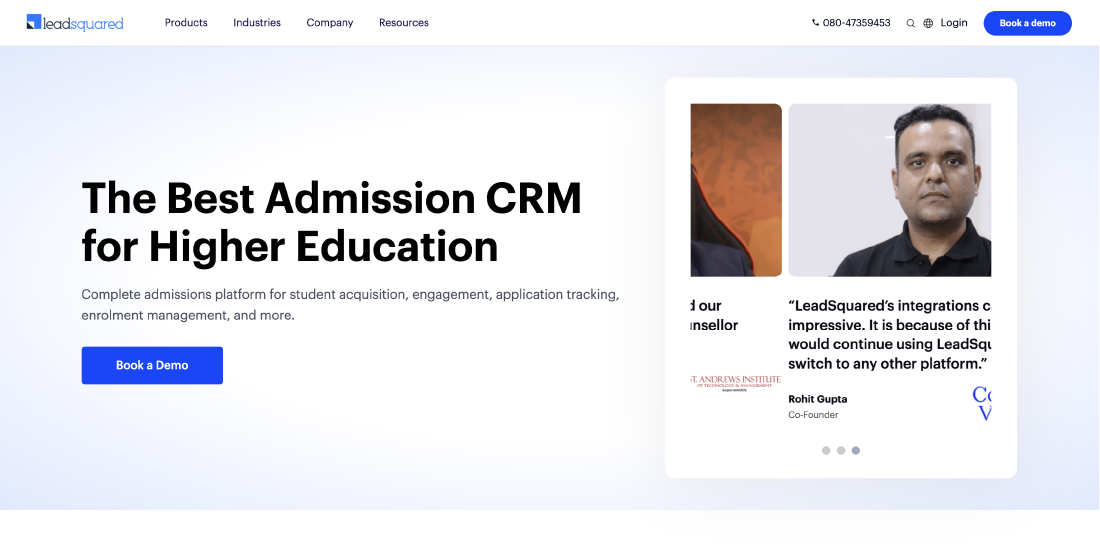Expand the Company navigation menu

click(330, 23)
